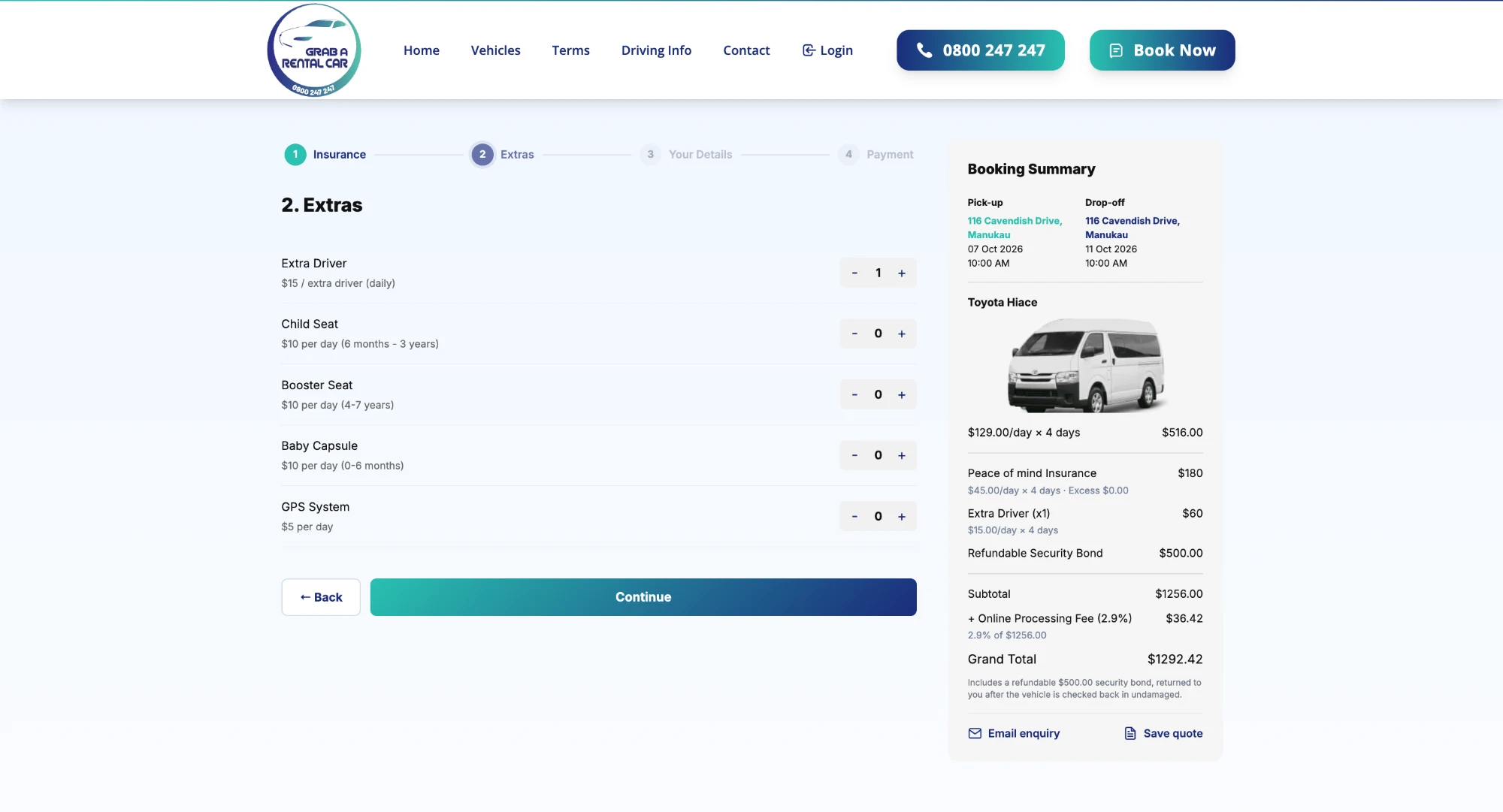
Task: Increase Booster Seat quantity
Action: 902,394
